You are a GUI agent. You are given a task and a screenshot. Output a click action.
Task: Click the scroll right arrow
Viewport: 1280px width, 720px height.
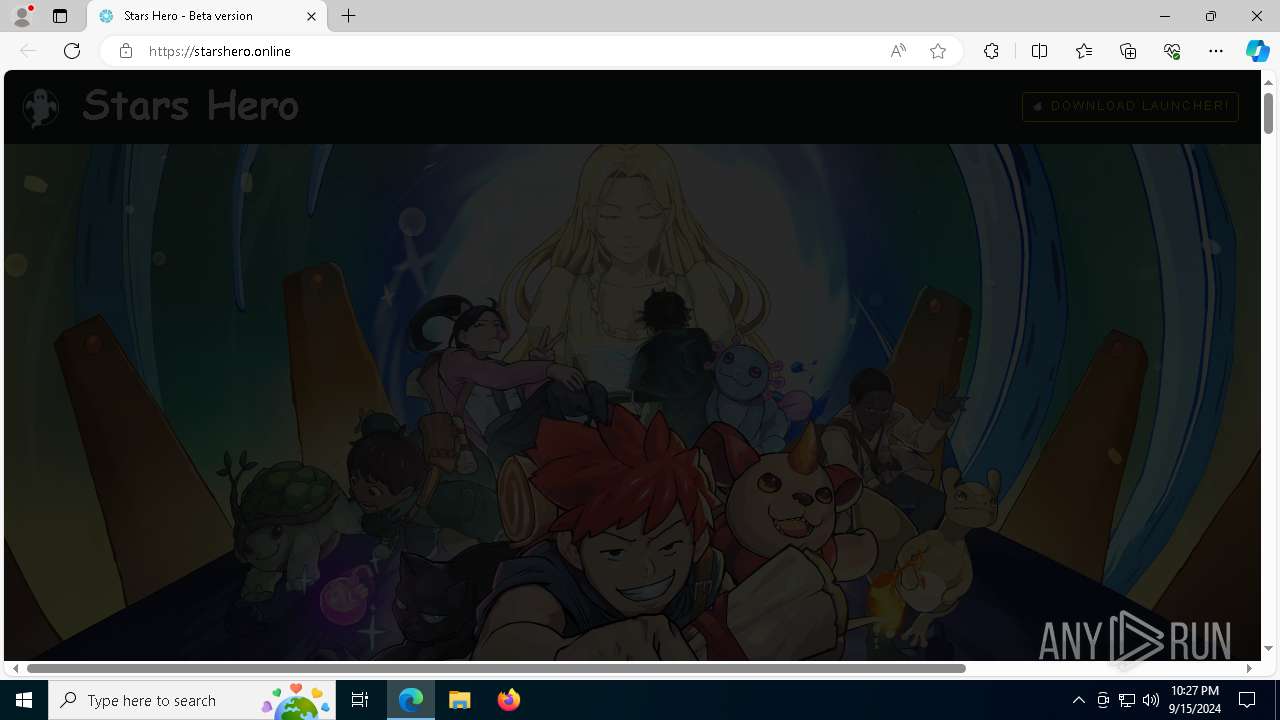(1249, 668)
